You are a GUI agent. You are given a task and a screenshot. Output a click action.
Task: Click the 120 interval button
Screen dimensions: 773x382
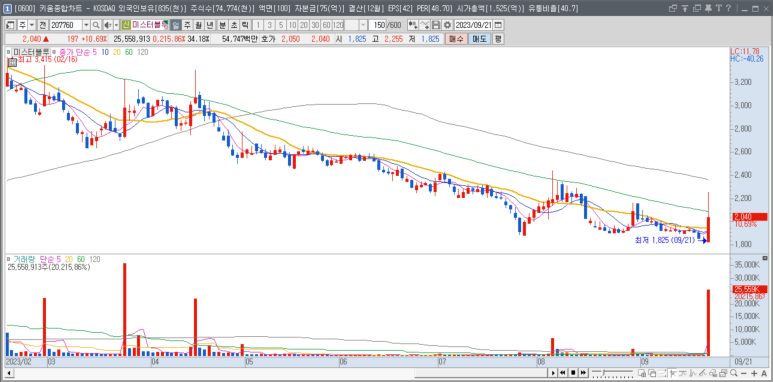pos(338,25)
